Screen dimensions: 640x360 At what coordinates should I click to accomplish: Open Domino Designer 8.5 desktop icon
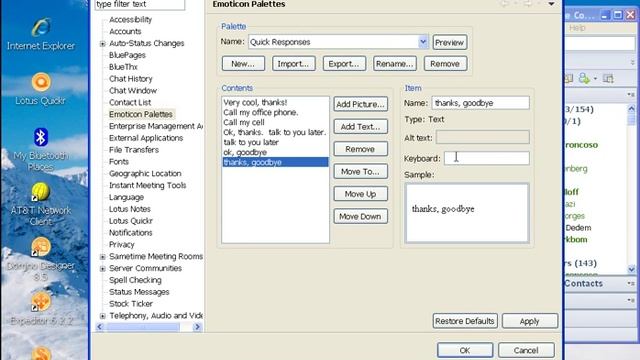41,259
